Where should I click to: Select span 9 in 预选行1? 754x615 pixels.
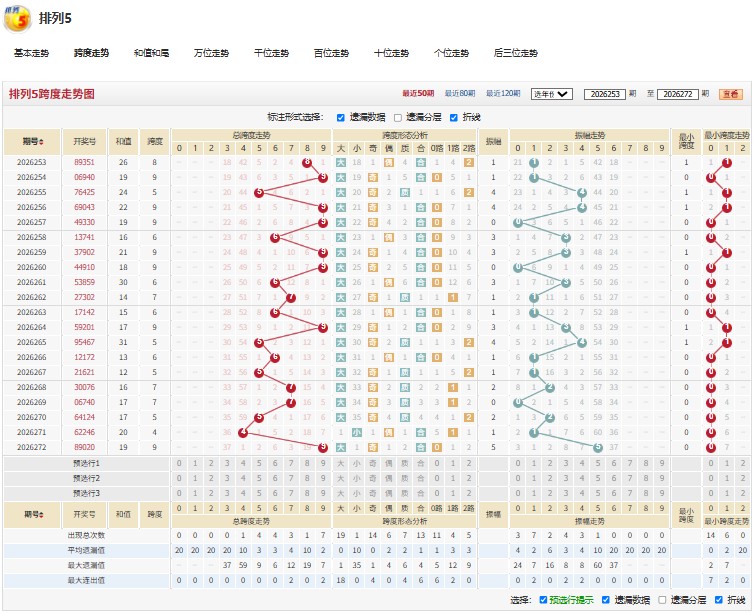(323, 464)
